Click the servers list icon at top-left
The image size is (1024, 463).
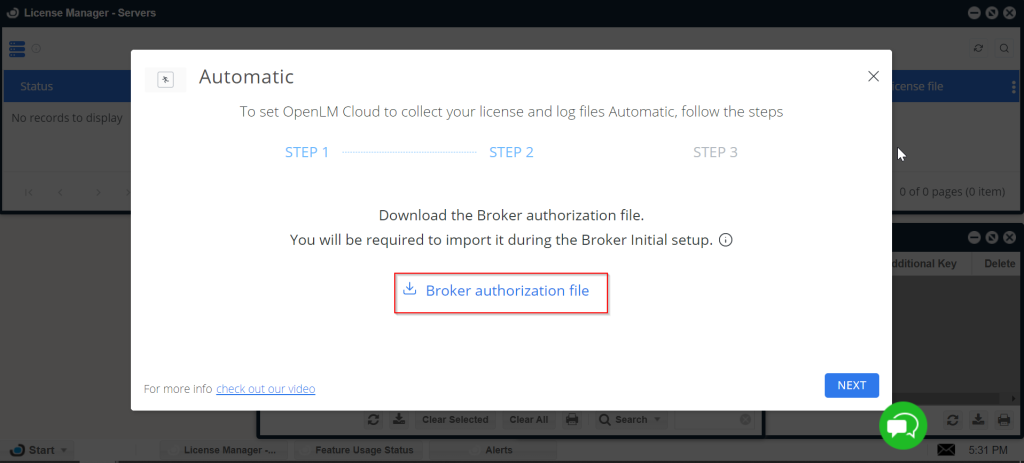pos(17,48)
